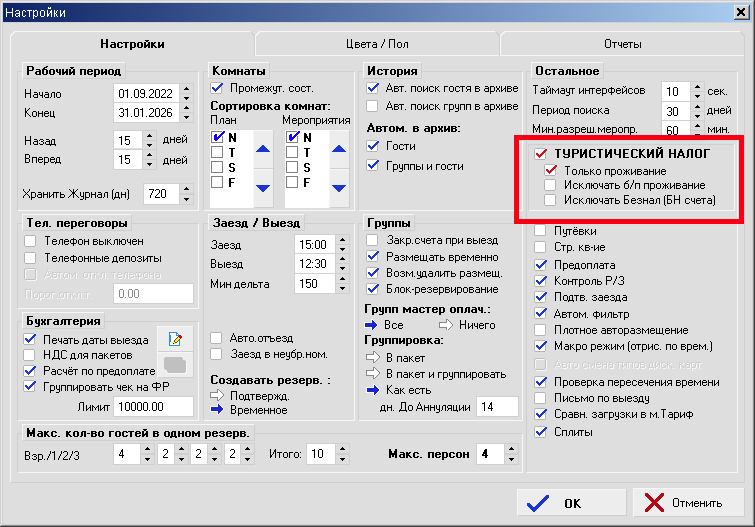The width and height of the screenshot is (755, 527).
Task: Choose the Ничего group master payment arrow
Action: [445, 325]
